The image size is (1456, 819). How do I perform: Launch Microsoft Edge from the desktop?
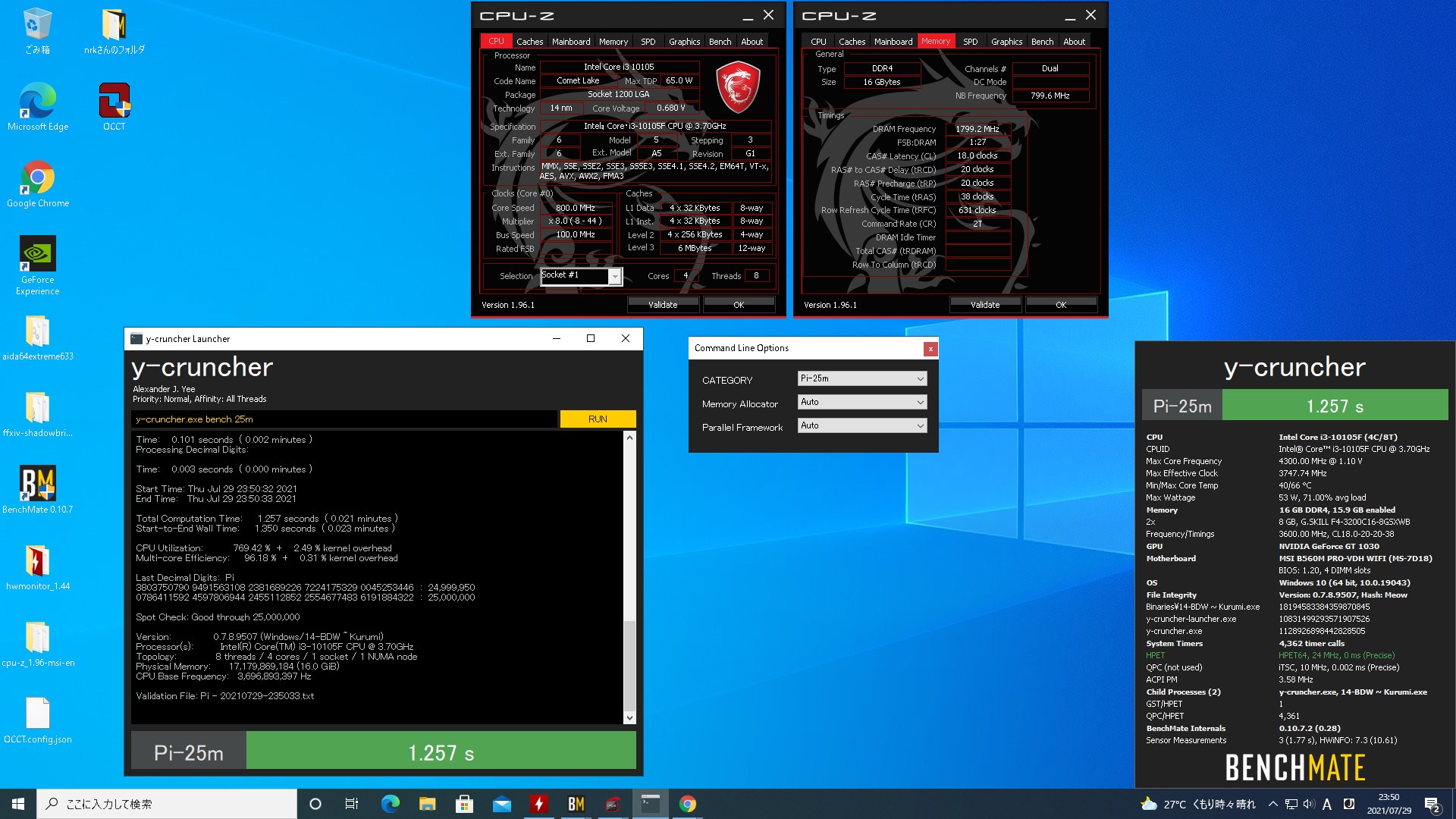click(37, 108)
